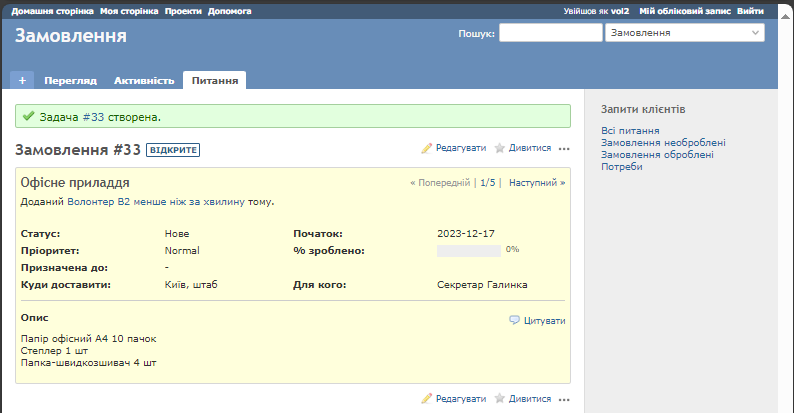The image size is (794, 413).
Task: Click the bottom star Watch icon
Action: click(499, 398)
